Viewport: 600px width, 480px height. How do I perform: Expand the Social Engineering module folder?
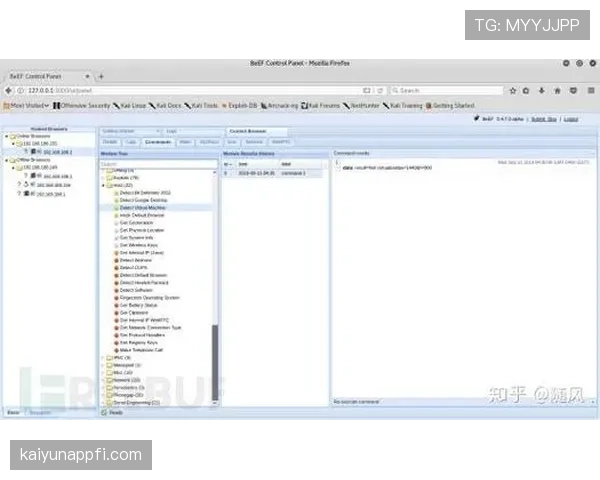(x=103, y=402)
